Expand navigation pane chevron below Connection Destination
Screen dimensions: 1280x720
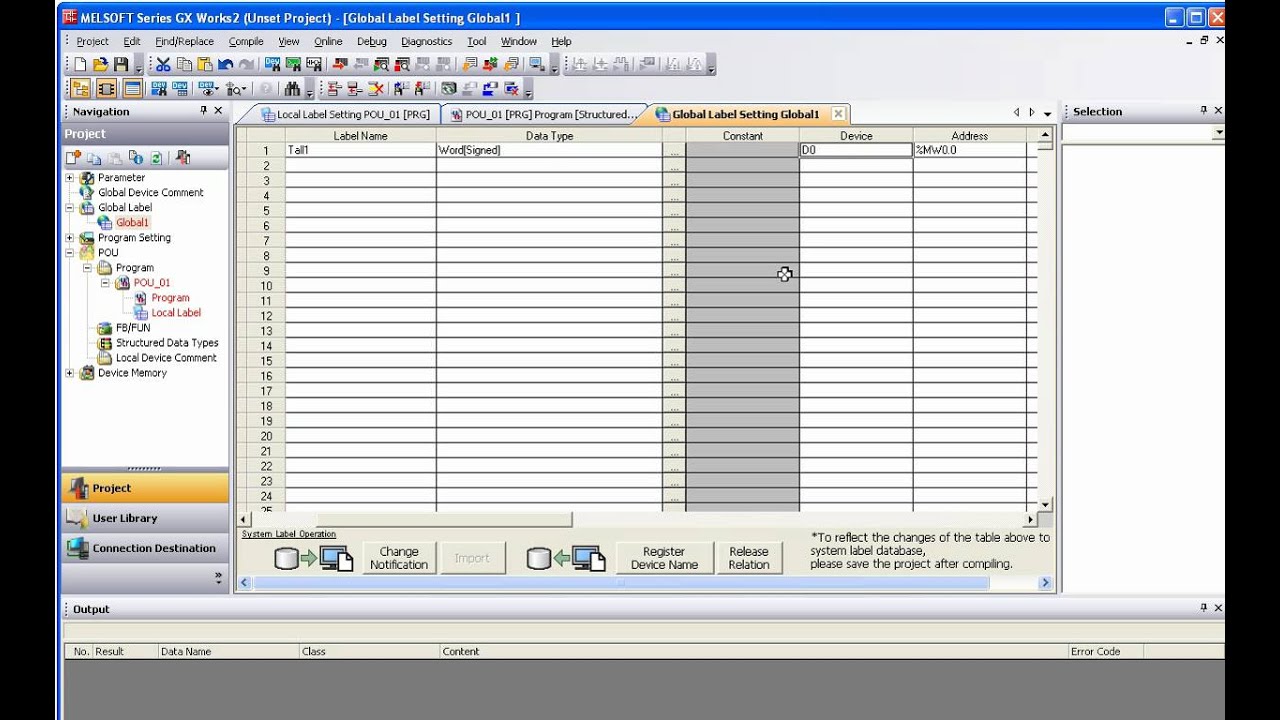[x=218, y=577]
